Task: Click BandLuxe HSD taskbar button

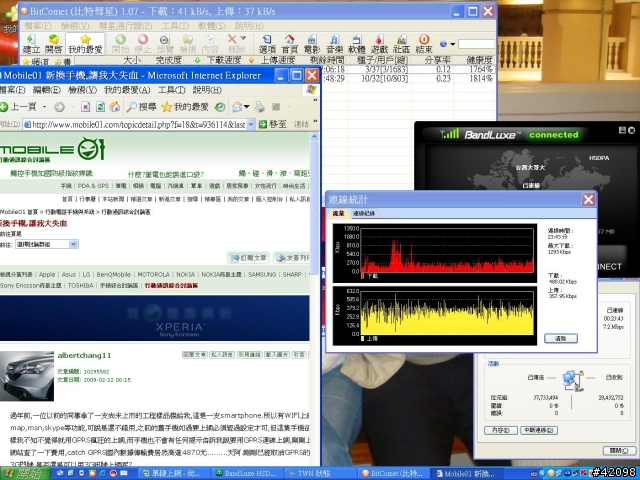Action: [246, 473]
